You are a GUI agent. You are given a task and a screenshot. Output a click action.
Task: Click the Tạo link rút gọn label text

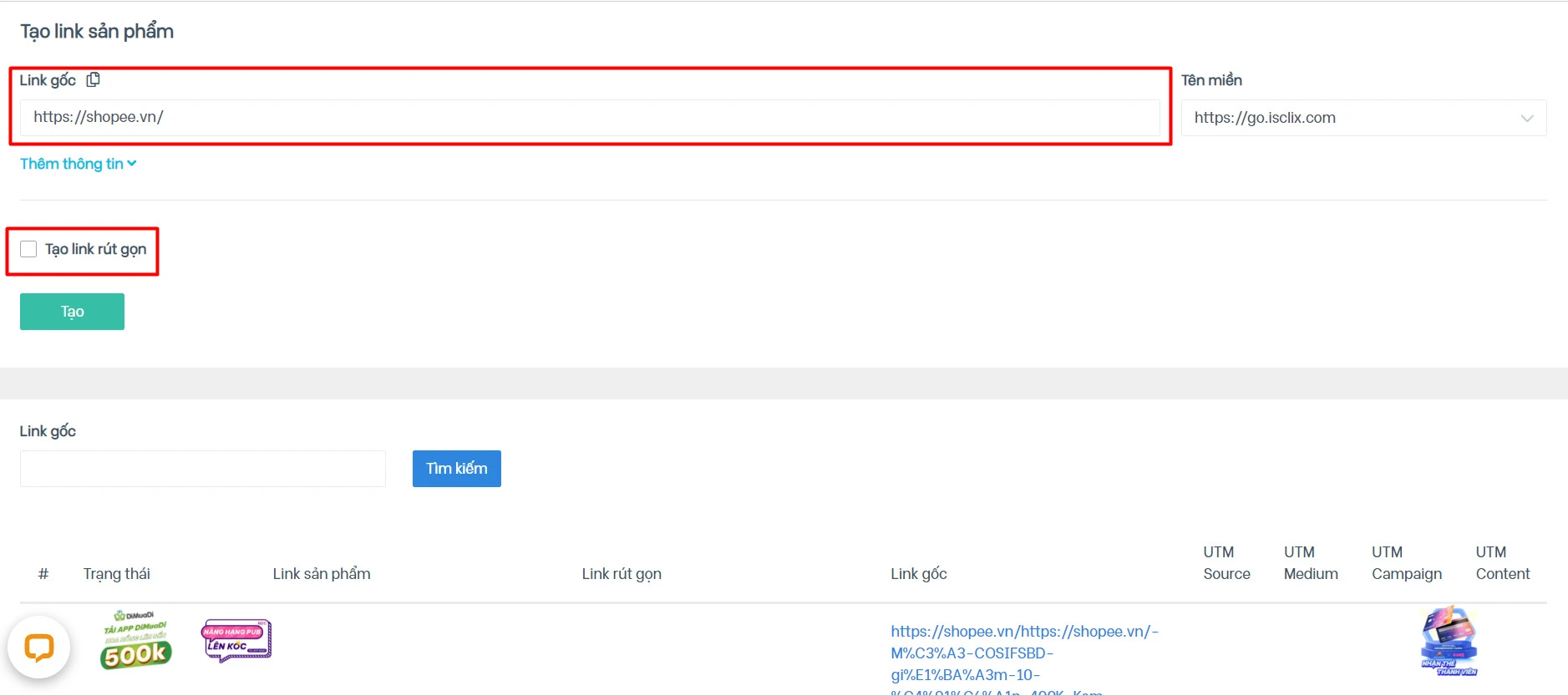[x=95, y=249]
